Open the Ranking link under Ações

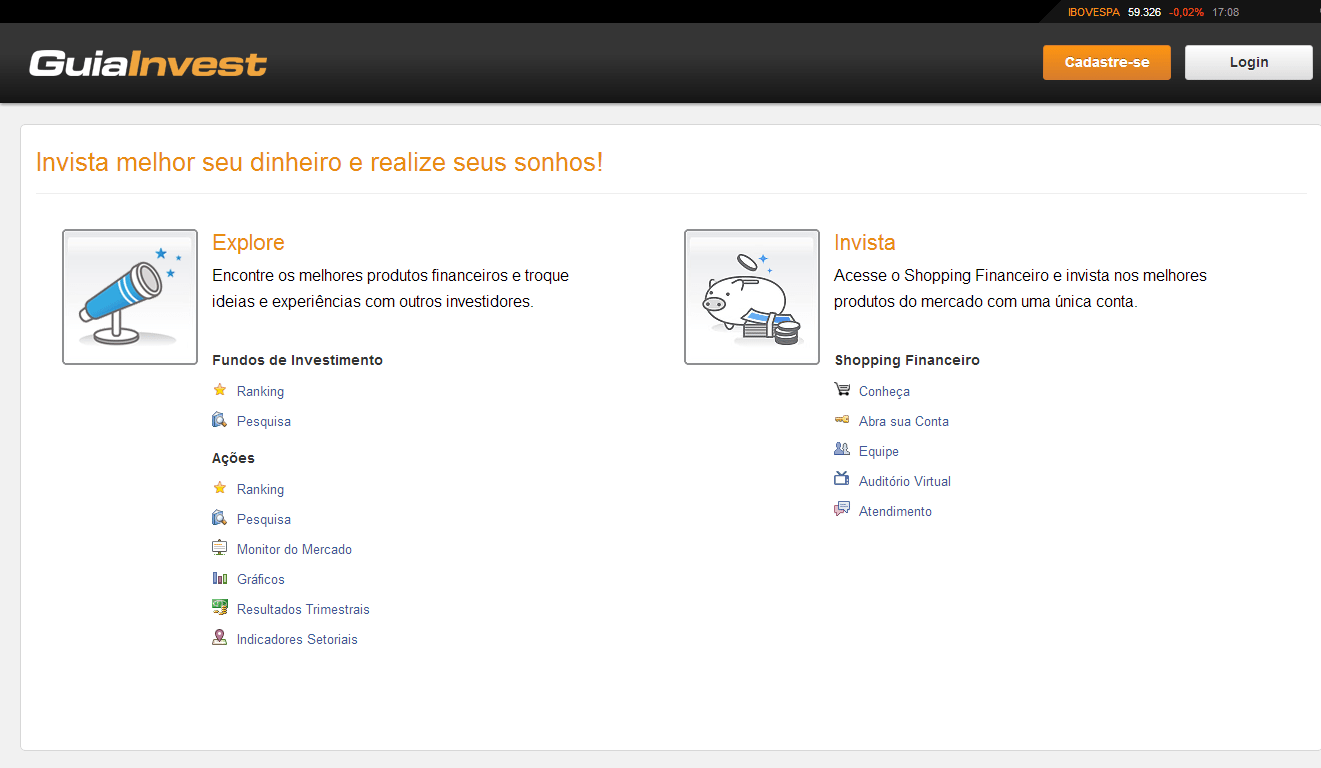pos(260,490)
